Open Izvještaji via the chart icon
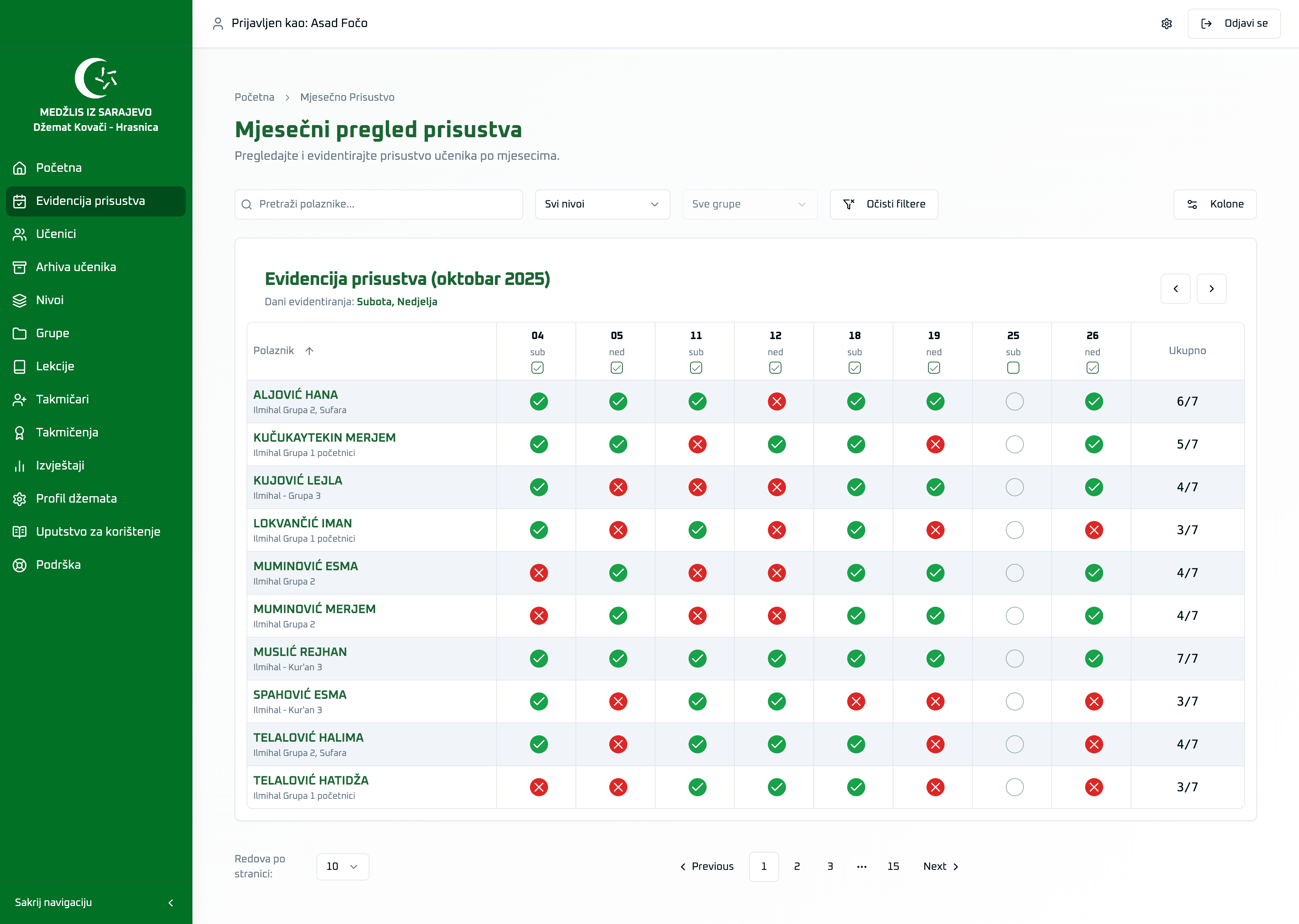The height and width of the screenshot is (924, 1299). tap(19, 465)
